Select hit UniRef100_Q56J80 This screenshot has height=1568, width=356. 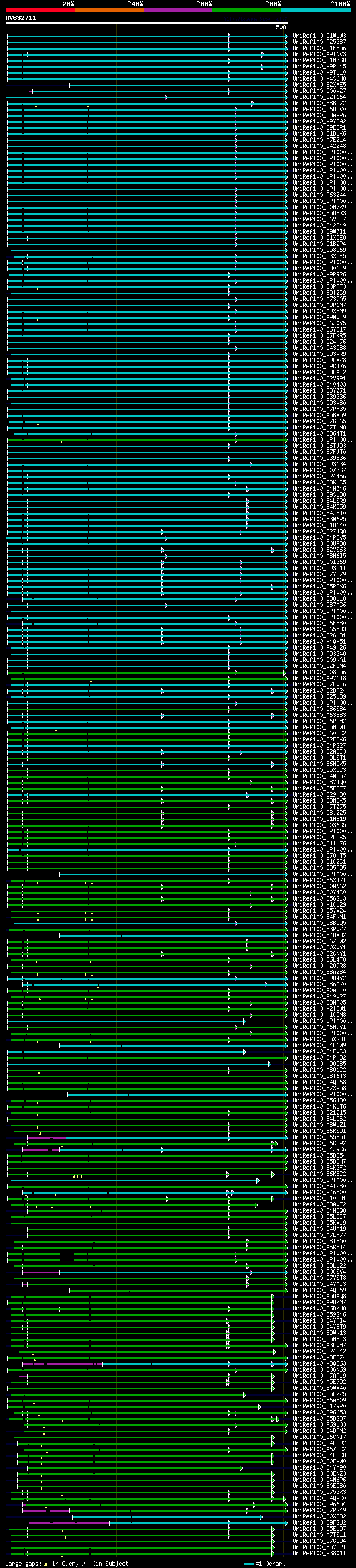click(319, 1101)
